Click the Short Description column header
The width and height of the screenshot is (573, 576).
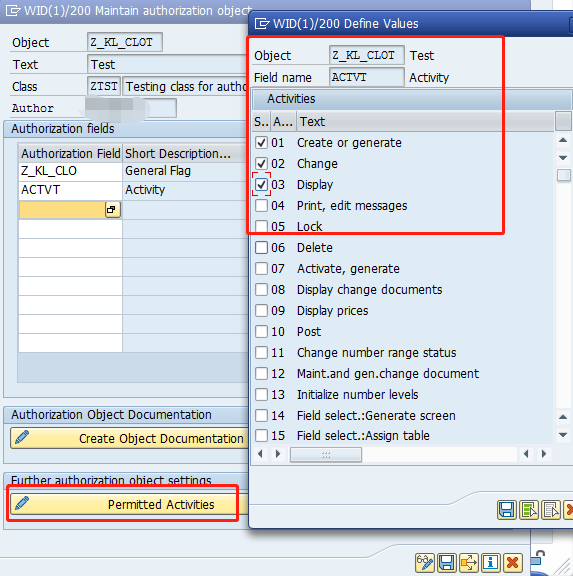[x=186, y=153]
